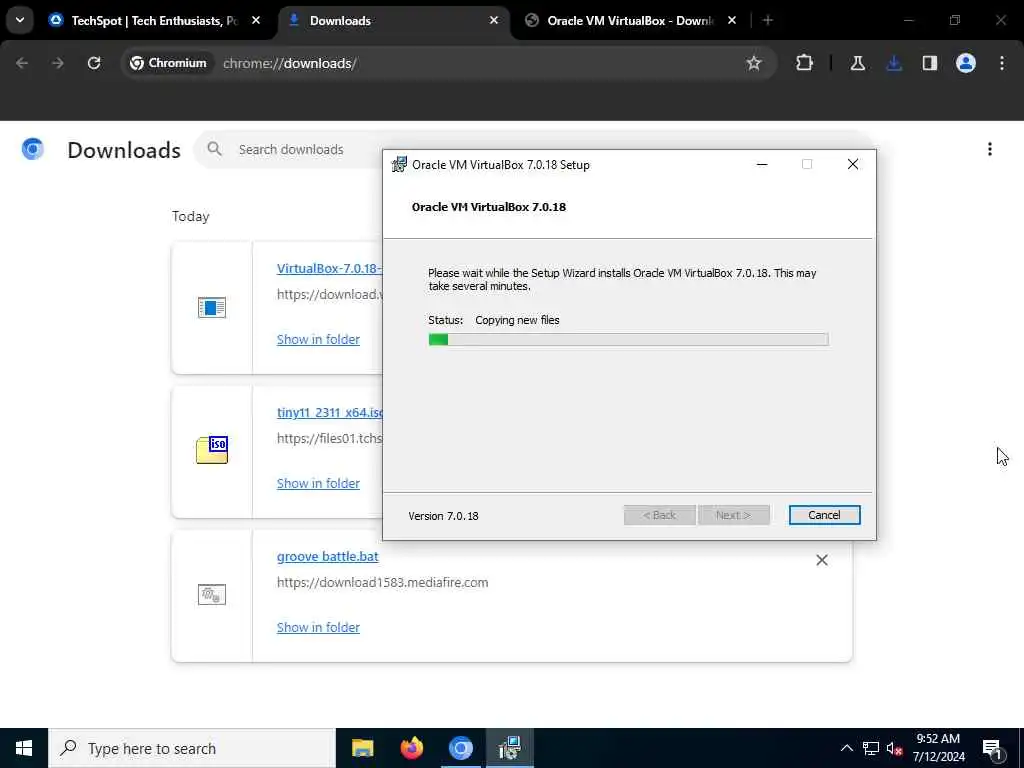Click the installation progress bar
Image resolution: width=1024 pixels, height=768 pixels.
point(628,340)
